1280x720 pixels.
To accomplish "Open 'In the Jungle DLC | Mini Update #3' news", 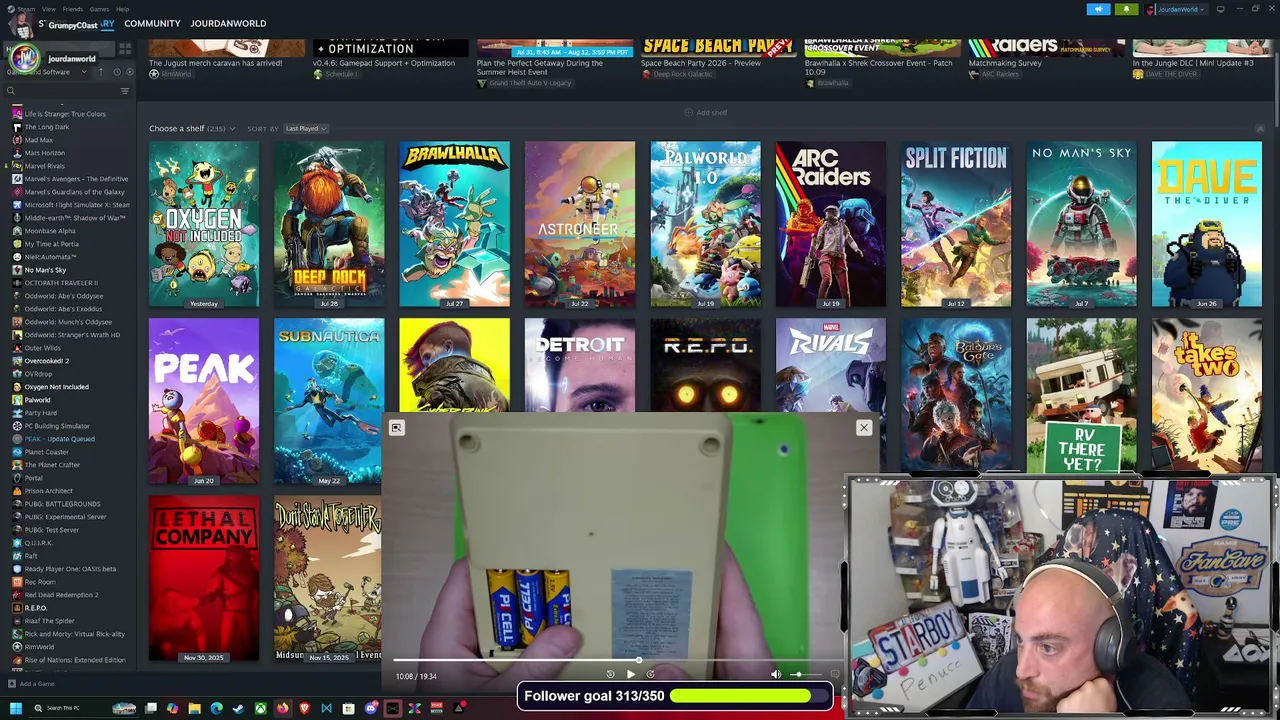I will [1193, 63].
